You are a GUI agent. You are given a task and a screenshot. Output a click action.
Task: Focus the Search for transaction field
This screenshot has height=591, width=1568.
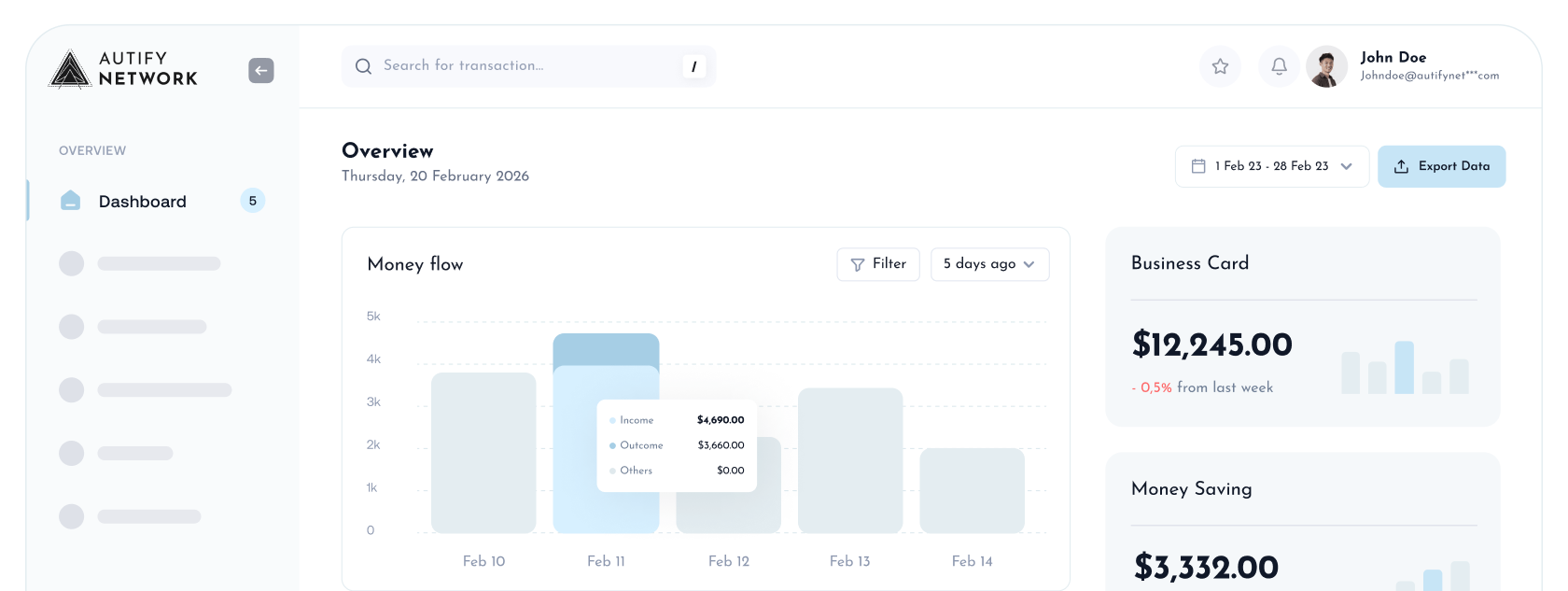click(528, 66)
